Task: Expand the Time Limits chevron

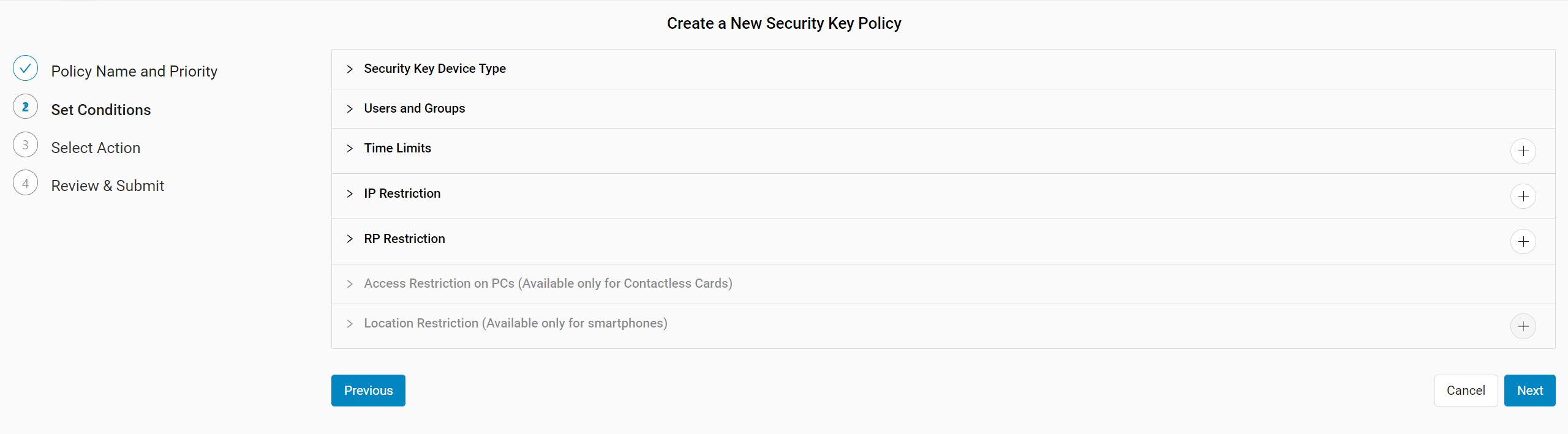Action: pos(350,149)
